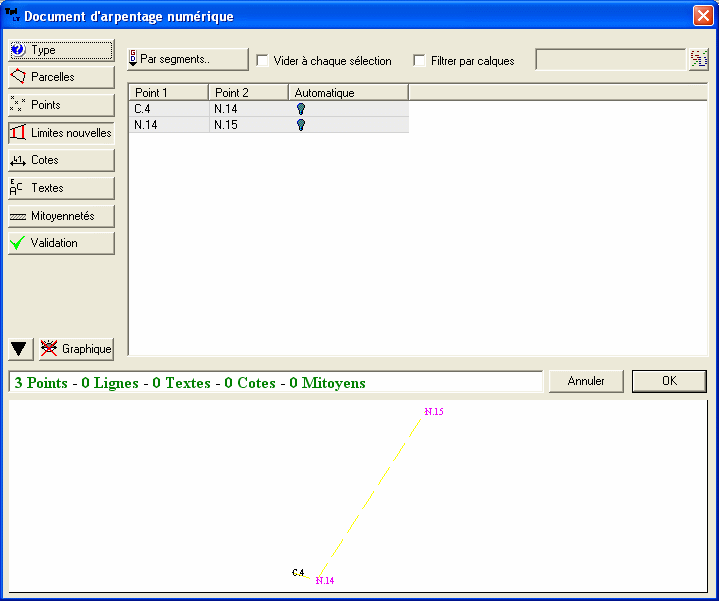This screenshot has height=601, width=719.
Task: Open the Cotes section
Action: pos(60,160)
